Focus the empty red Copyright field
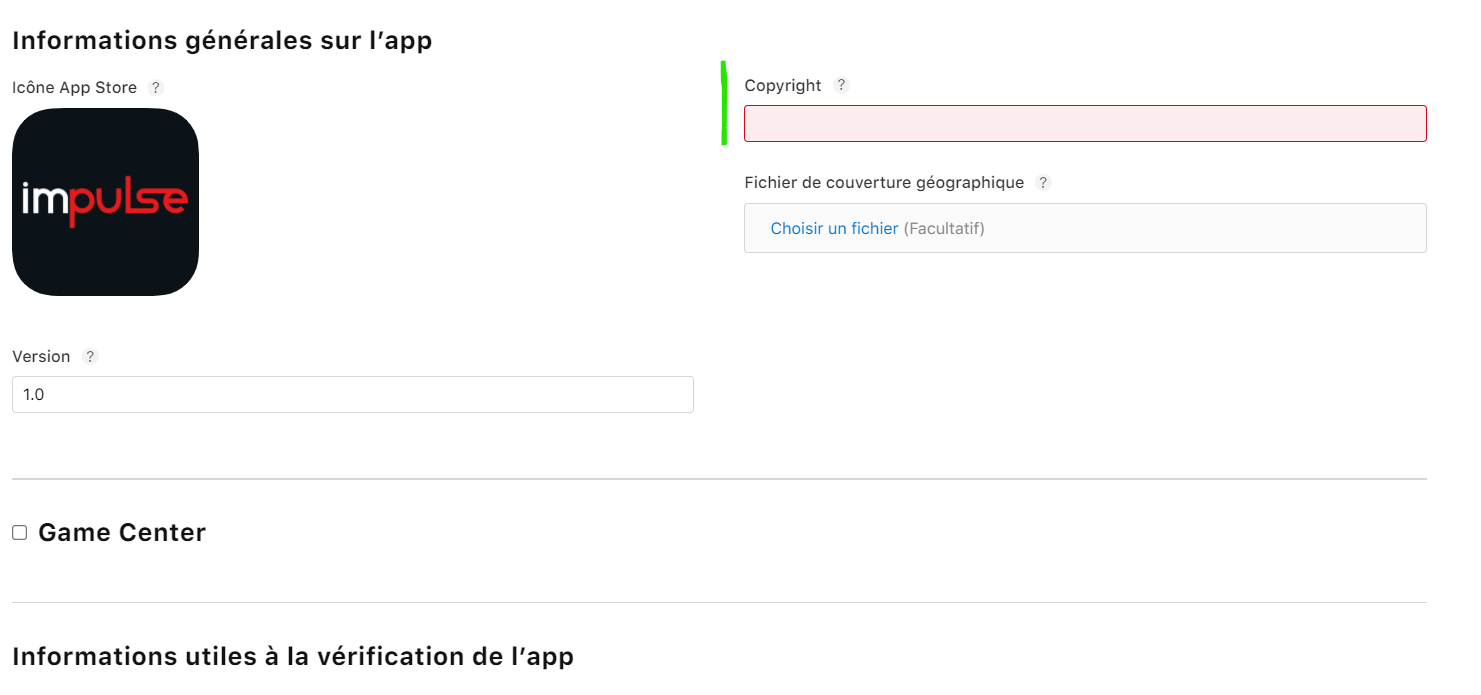 pyautogui.click(x=1085, y=124)
